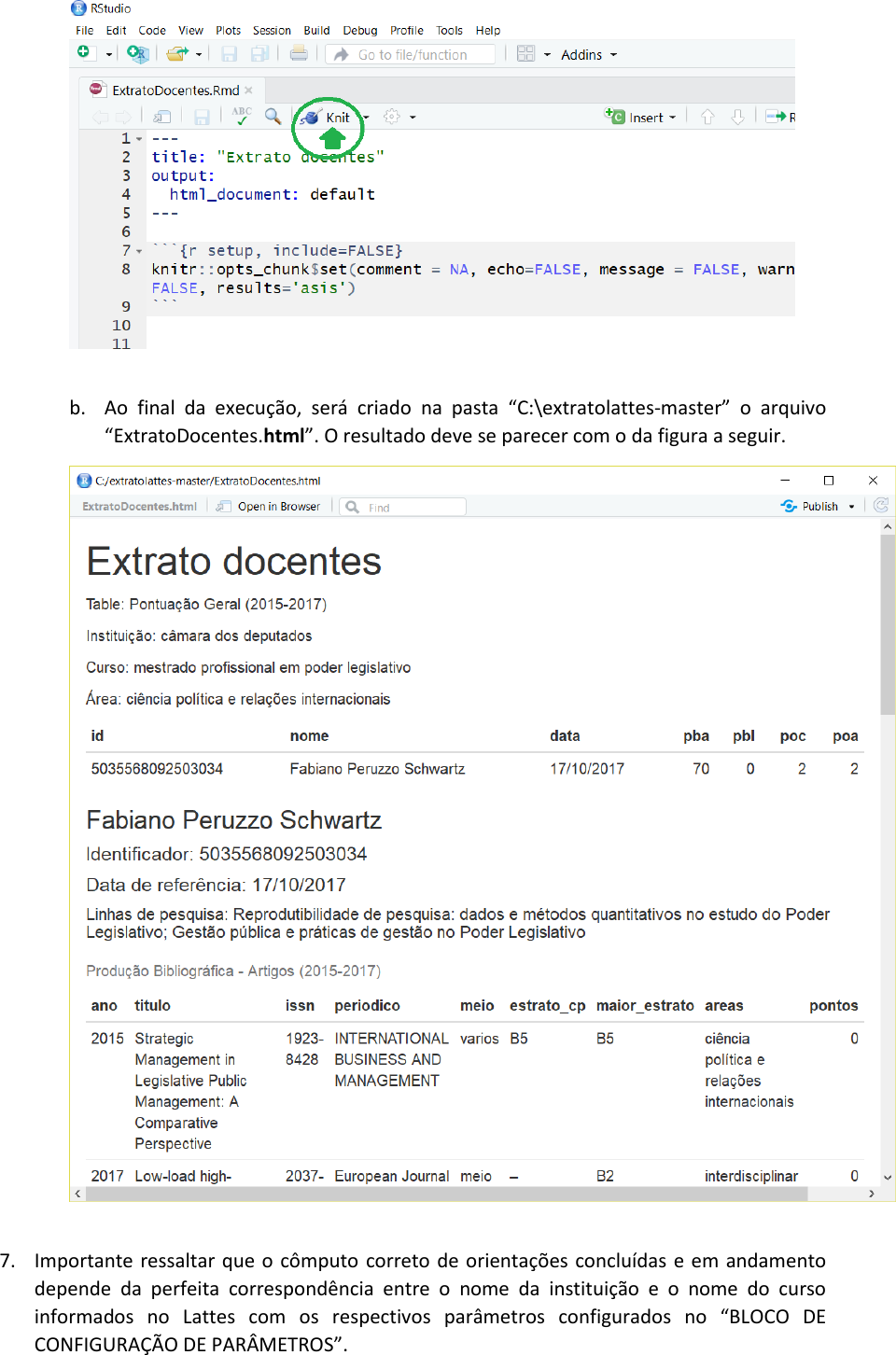Click the Publish button in viewer
The image size is (896, 1355).
click(809, 507)
